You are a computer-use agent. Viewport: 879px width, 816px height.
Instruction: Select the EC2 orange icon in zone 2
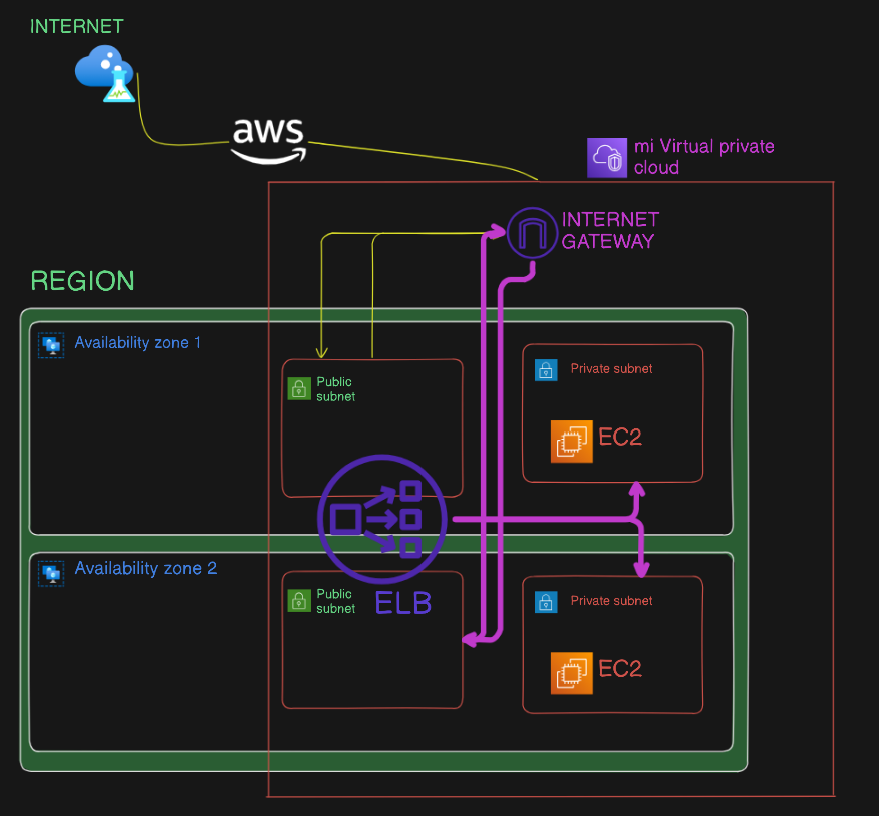tap(571, 673)
